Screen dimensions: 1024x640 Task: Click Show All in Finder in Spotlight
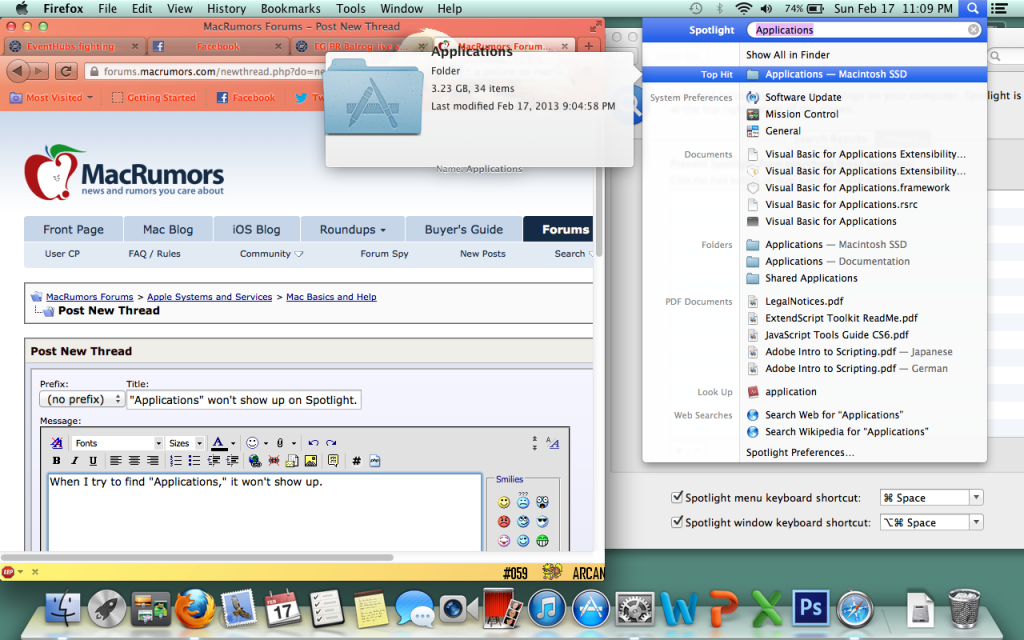[x=788, y=55]
